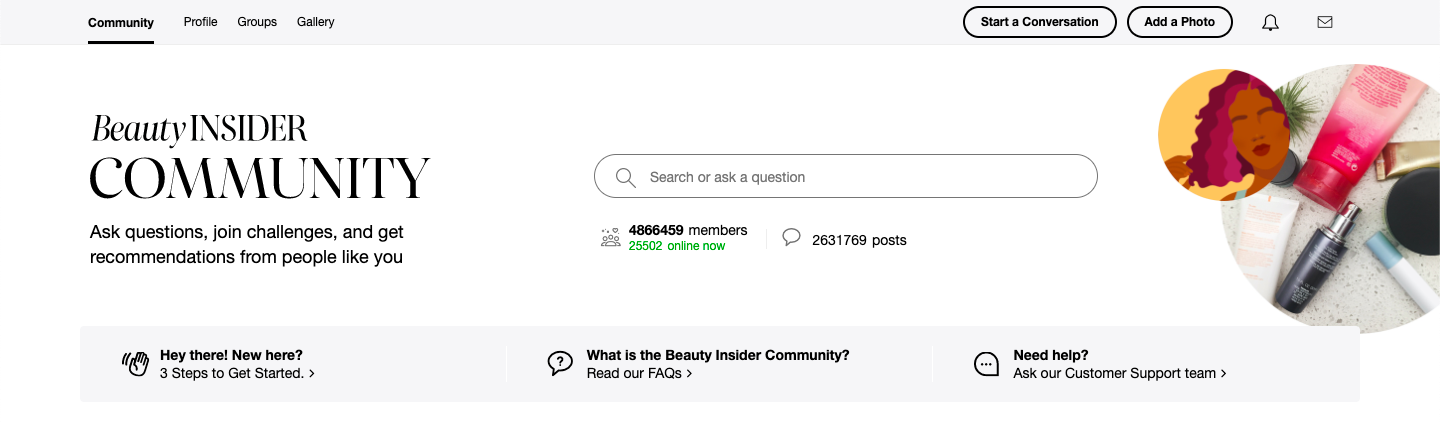Click the posts speech bubble icon
Viewport: 1440px width, 422px height.
point(791,238)
